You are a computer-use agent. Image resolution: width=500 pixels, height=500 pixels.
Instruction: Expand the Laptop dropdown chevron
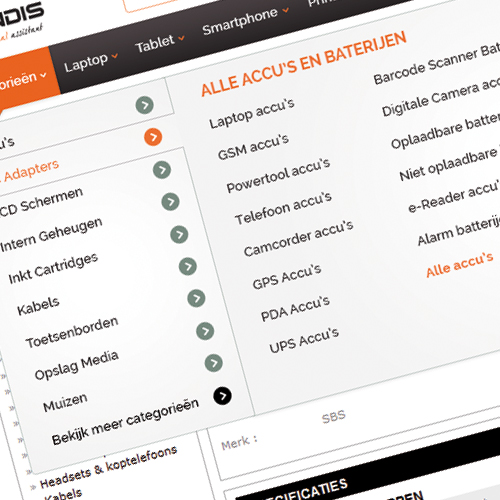114,56
